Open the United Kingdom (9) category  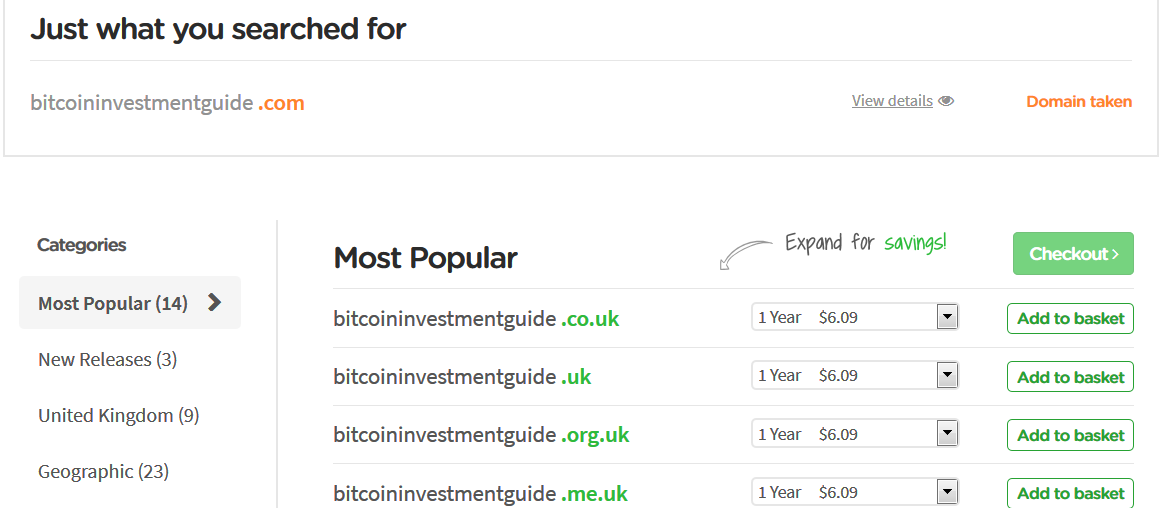tap(118, 415)
